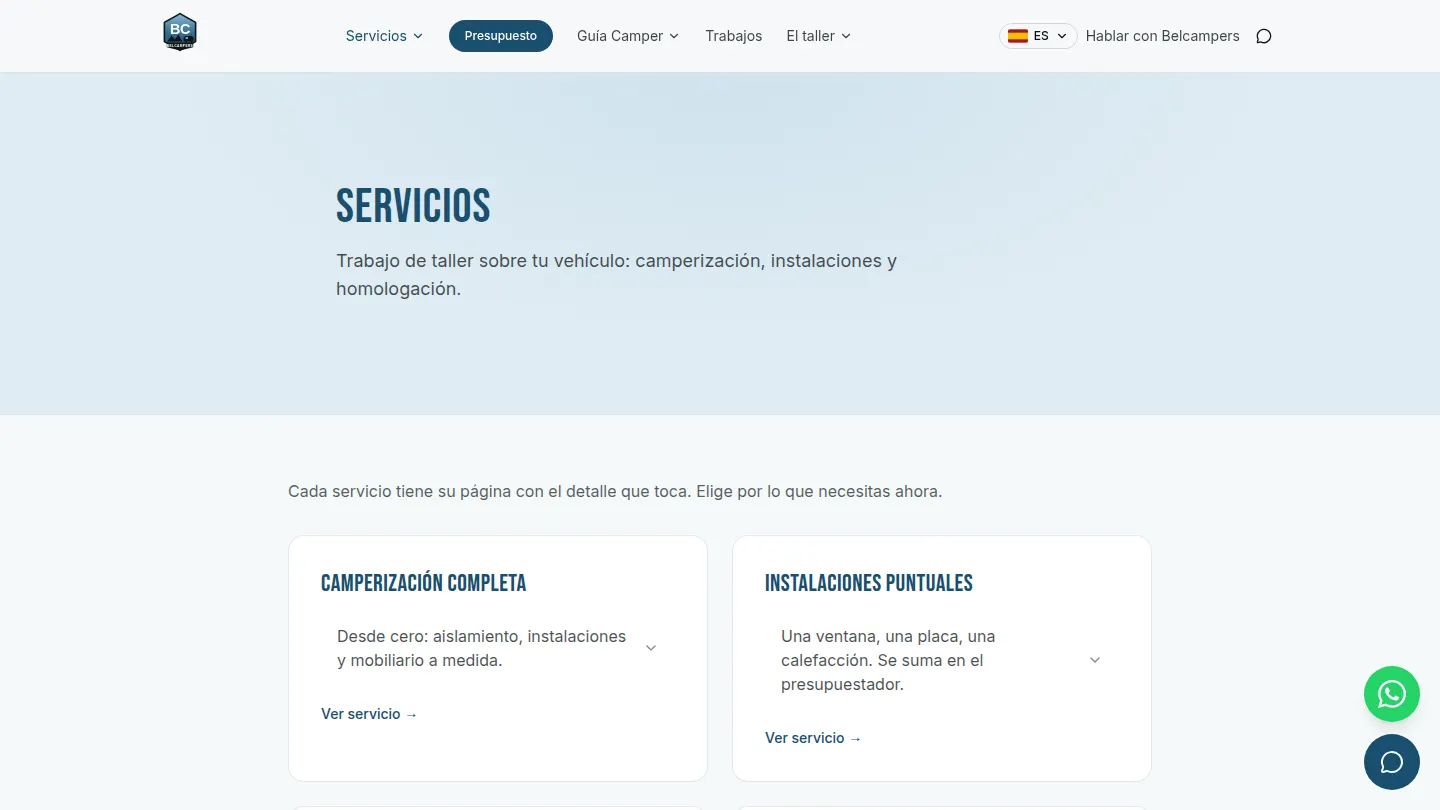Click the 'Trabajo de taller sobre tu vehículo' subtitle
1440x810 pixels.
point(616,275)
